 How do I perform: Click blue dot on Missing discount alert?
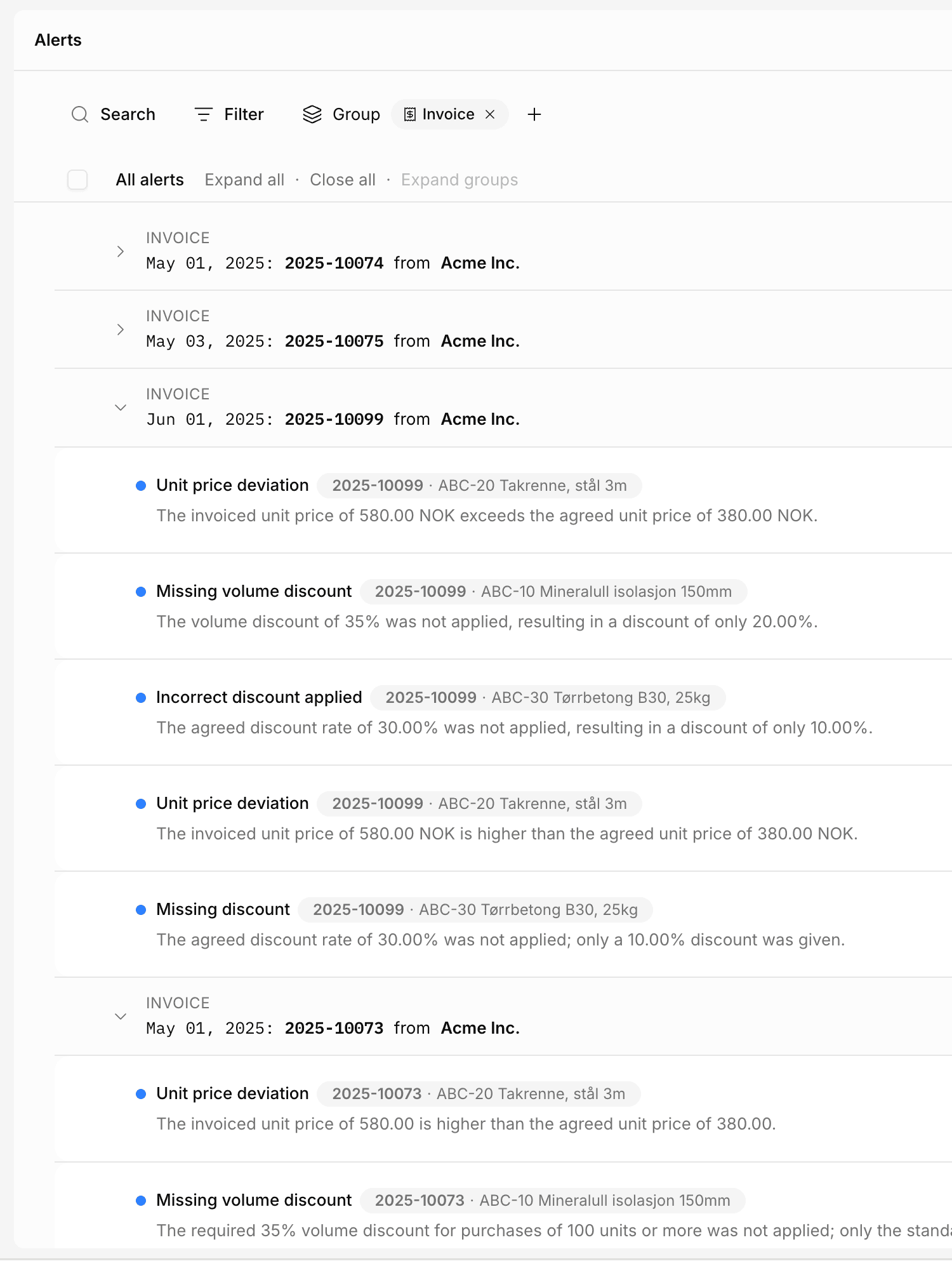[x=141, y=910]
